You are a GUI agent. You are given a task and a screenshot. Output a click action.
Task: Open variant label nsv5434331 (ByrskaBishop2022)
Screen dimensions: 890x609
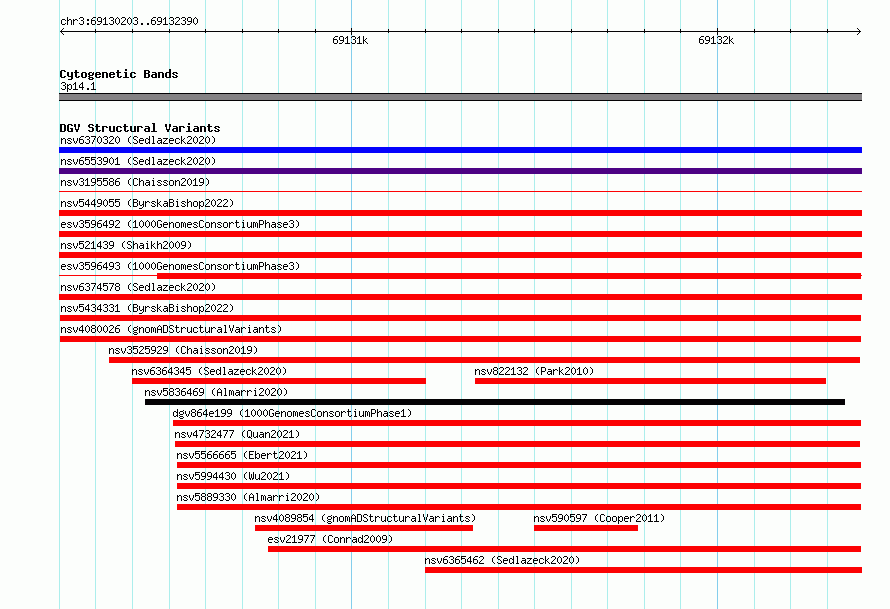point(147,308)
